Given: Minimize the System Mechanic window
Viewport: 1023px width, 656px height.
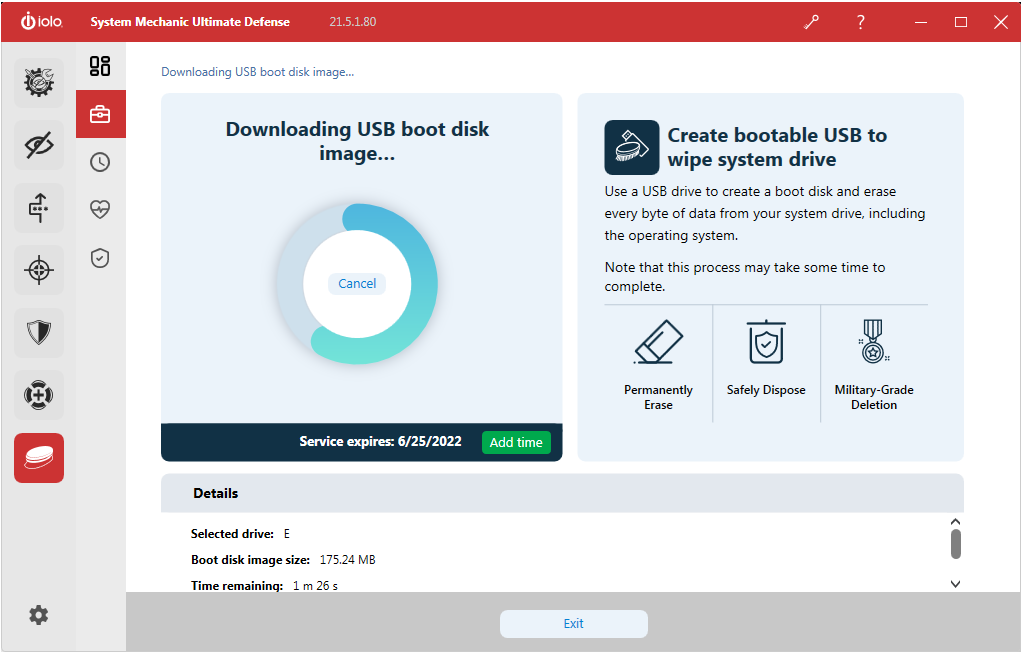Looking at the screenshot, I should (921, 22).
